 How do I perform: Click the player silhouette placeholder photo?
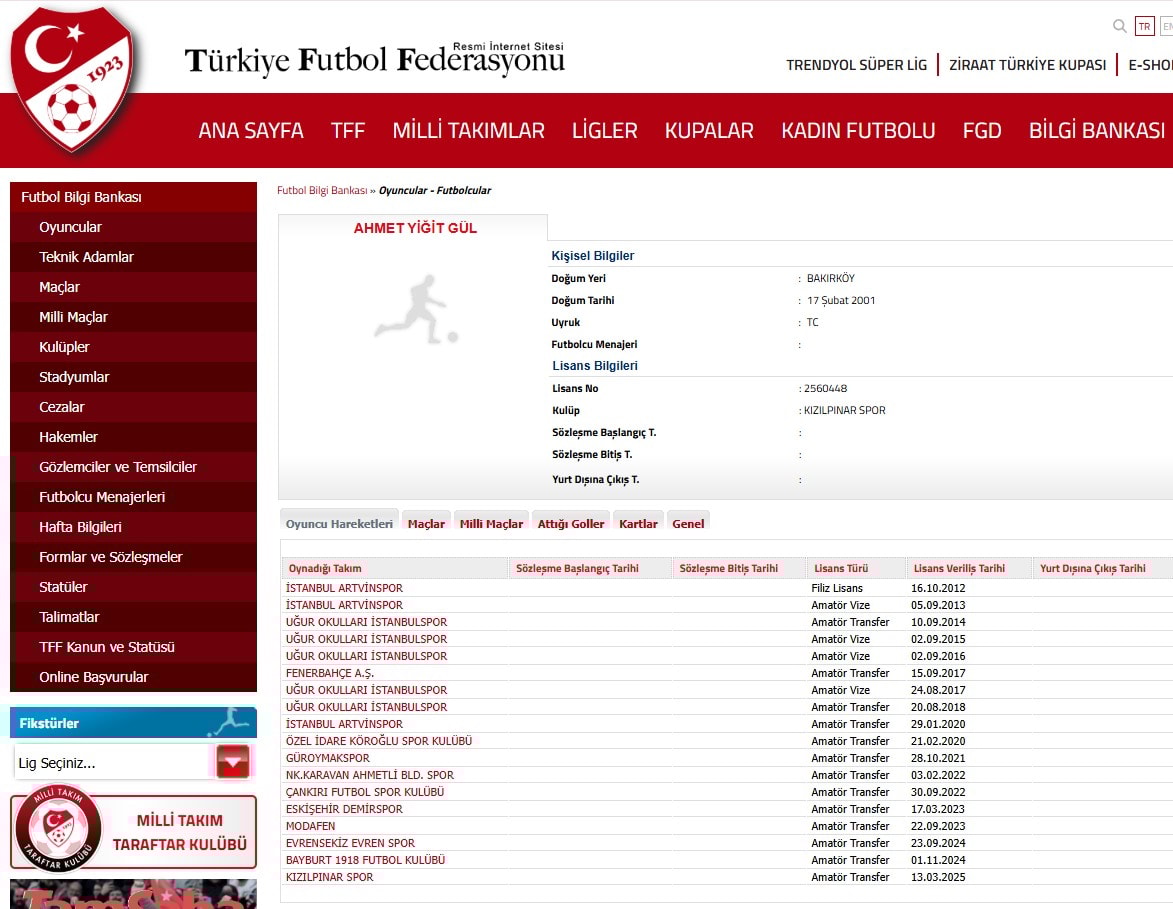(x=417, y=310)
